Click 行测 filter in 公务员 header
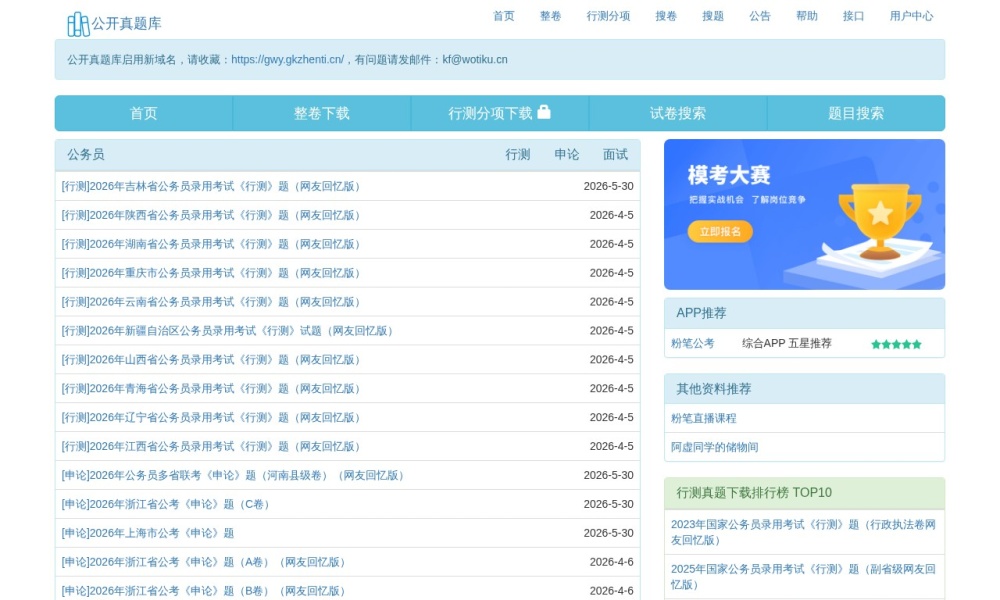This screenshot has width=1000, height=600. pos(518,154)
